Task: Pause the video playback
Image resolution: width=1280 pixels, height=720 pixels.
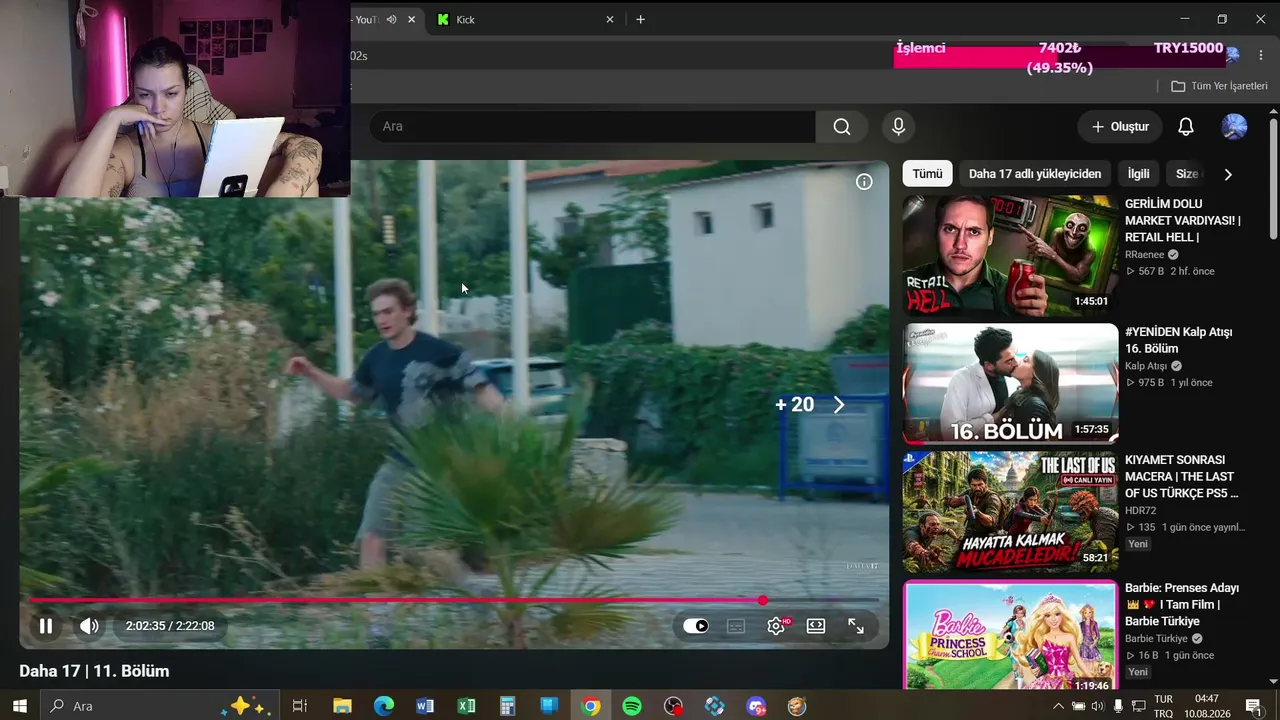Action: point(46,626)
